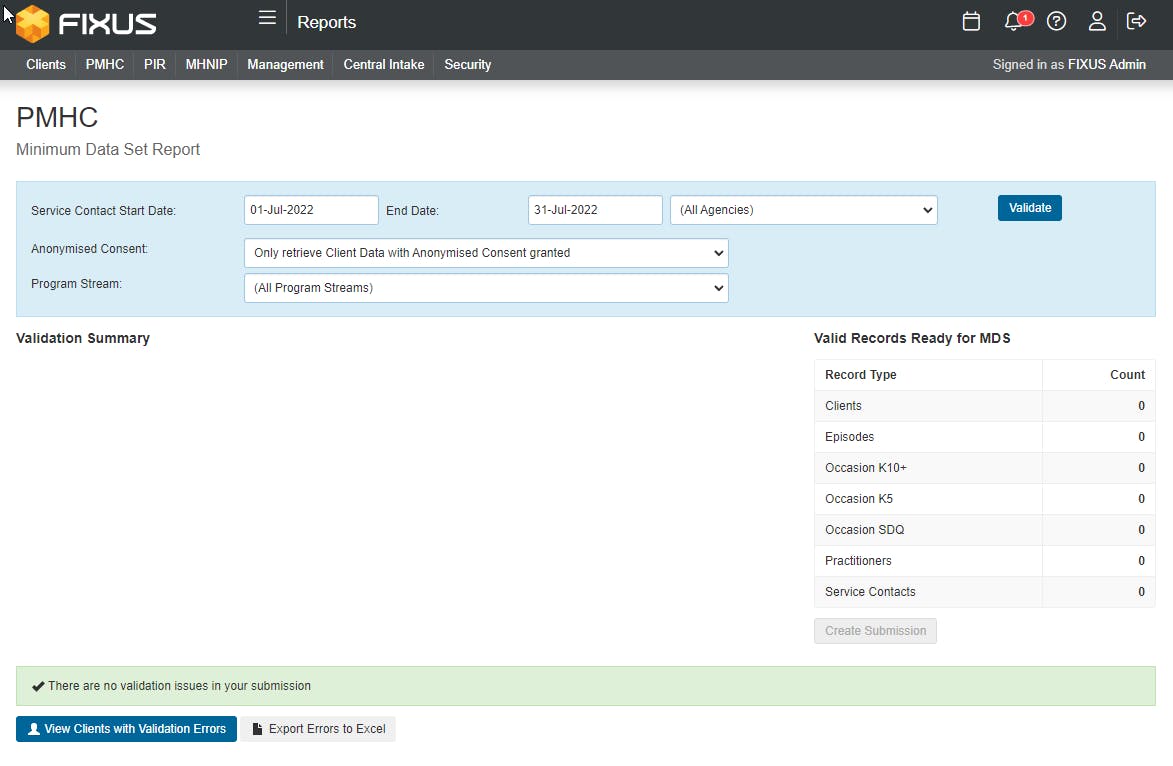Click the Valid Records Ready for MDS heading
This screenshot has height=766, width=1173.
[912, 338]
